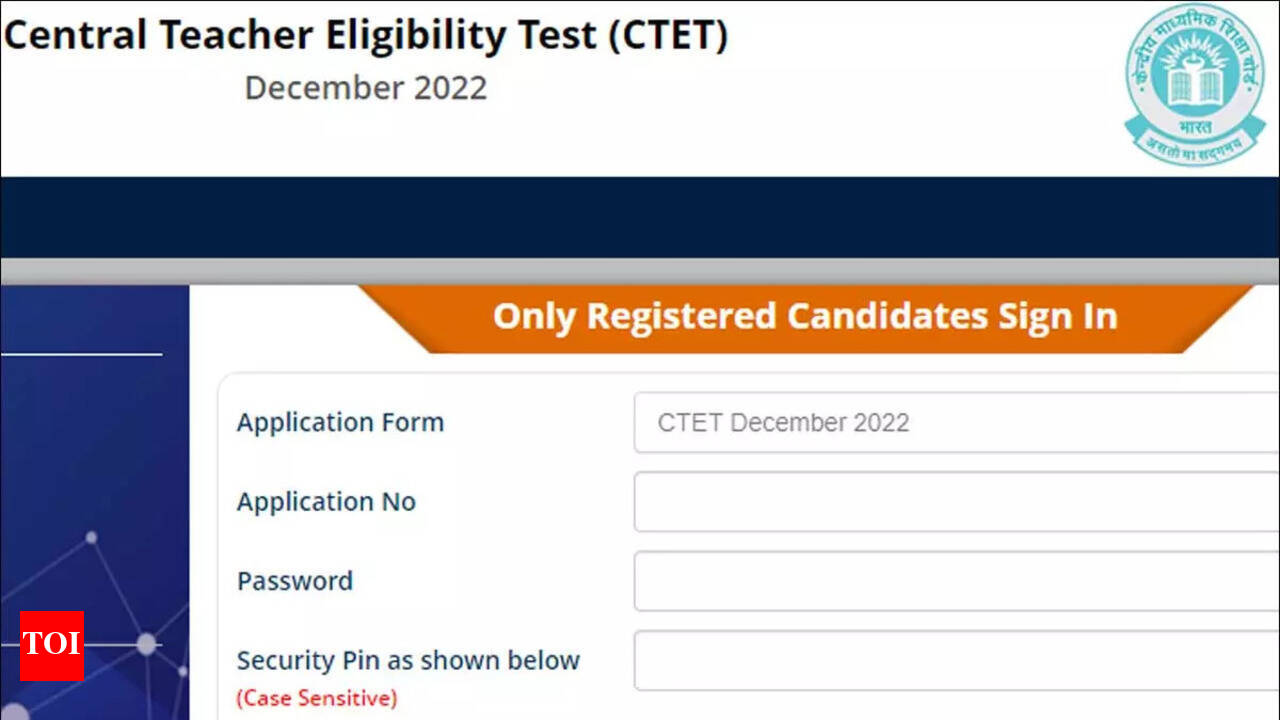The image size is (1280, 720).
Task: Click the red TOI logo badge
Action: (x=51, y=646)
